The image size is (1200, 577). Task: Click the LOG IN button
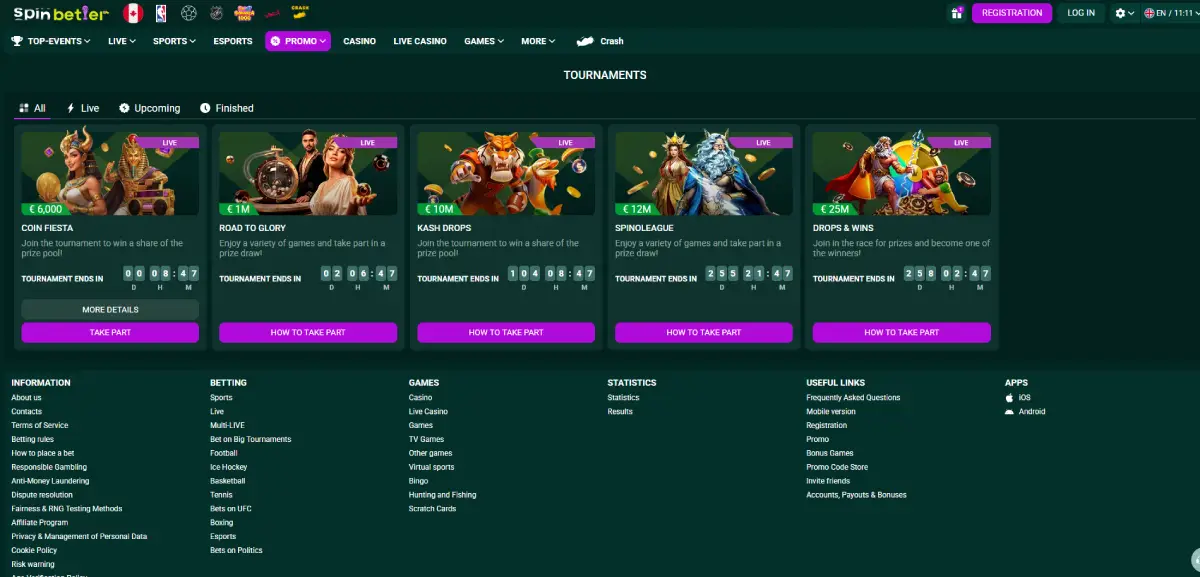coord(1081,13)
